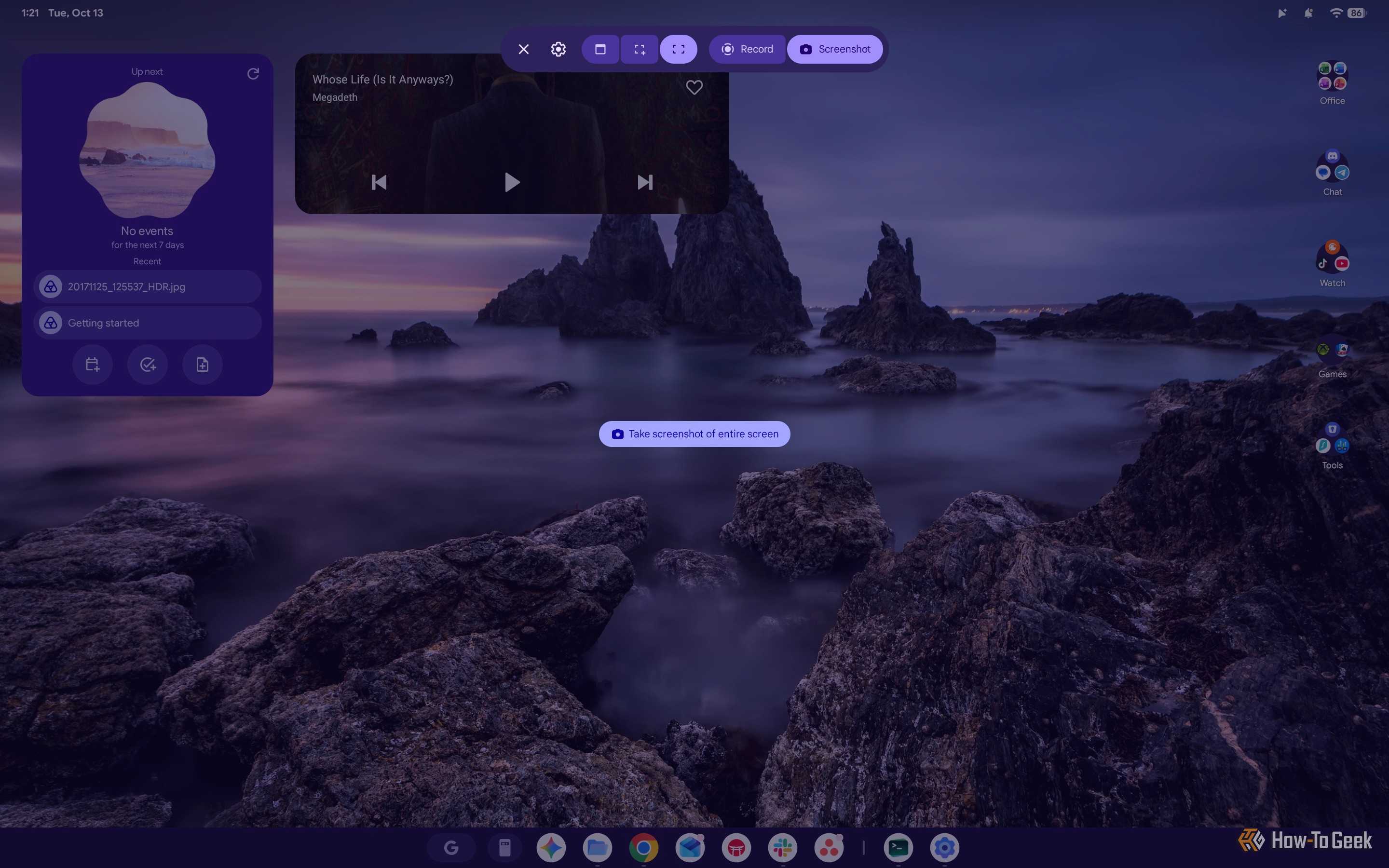Launch Gemini from the shelf
This screenshot has height=868, width=1389.
pos(551,847)
